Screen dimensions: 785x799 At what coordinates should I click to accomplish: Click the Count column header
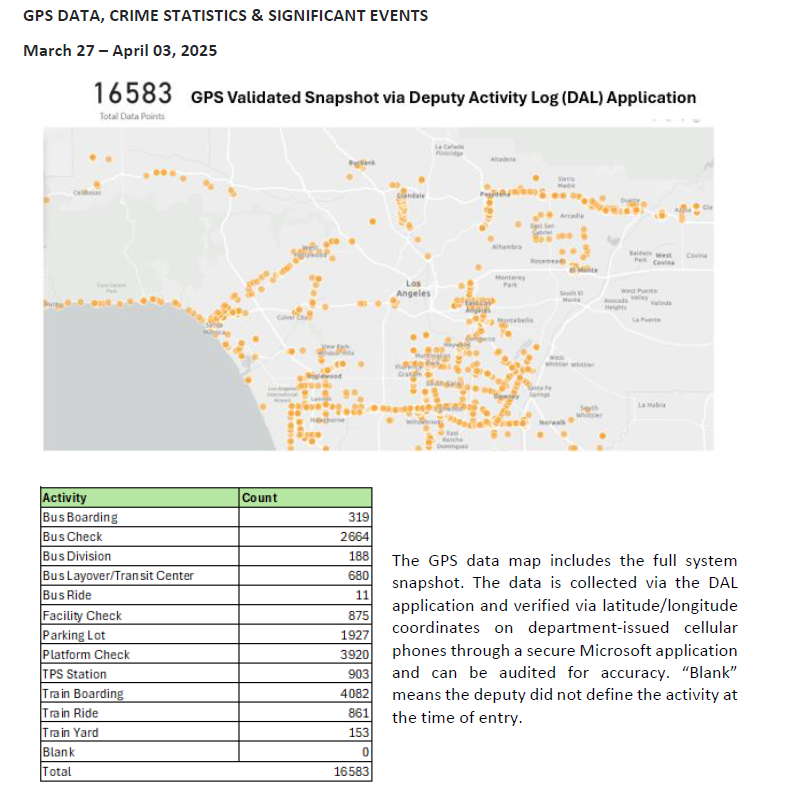point(260,497)
